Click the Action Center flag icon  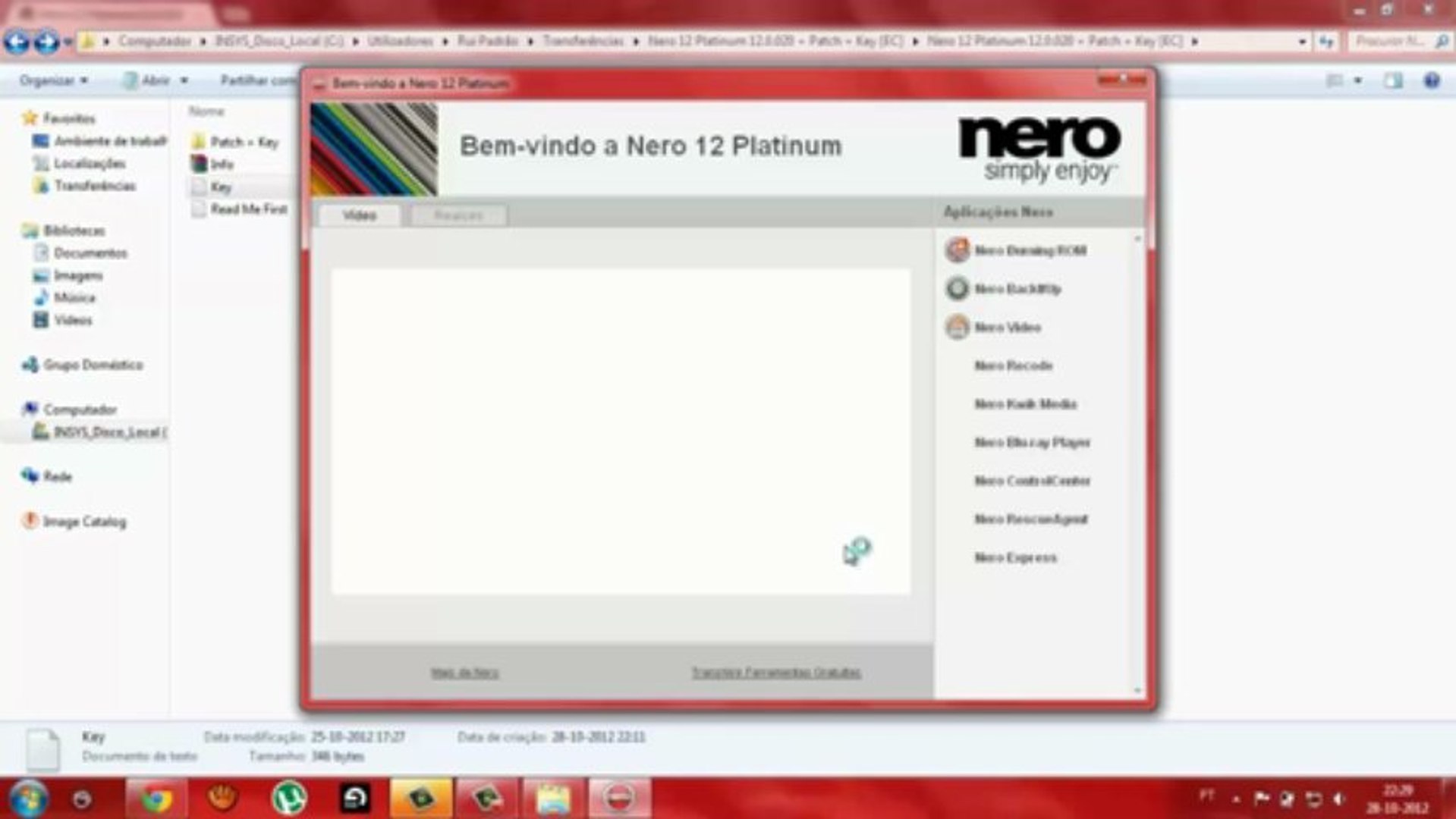(x=1261, y=799)
